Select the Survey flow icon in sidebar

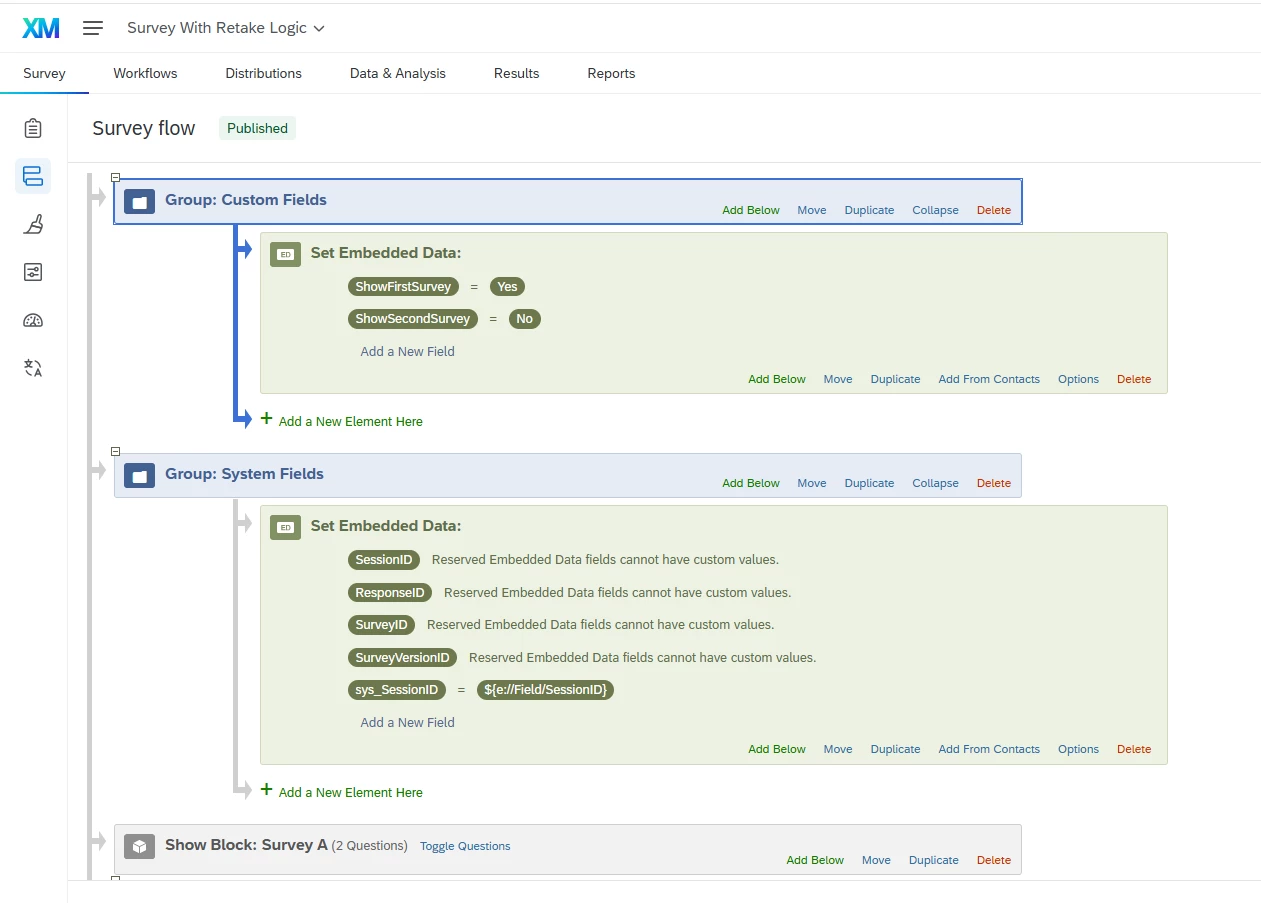33,176
